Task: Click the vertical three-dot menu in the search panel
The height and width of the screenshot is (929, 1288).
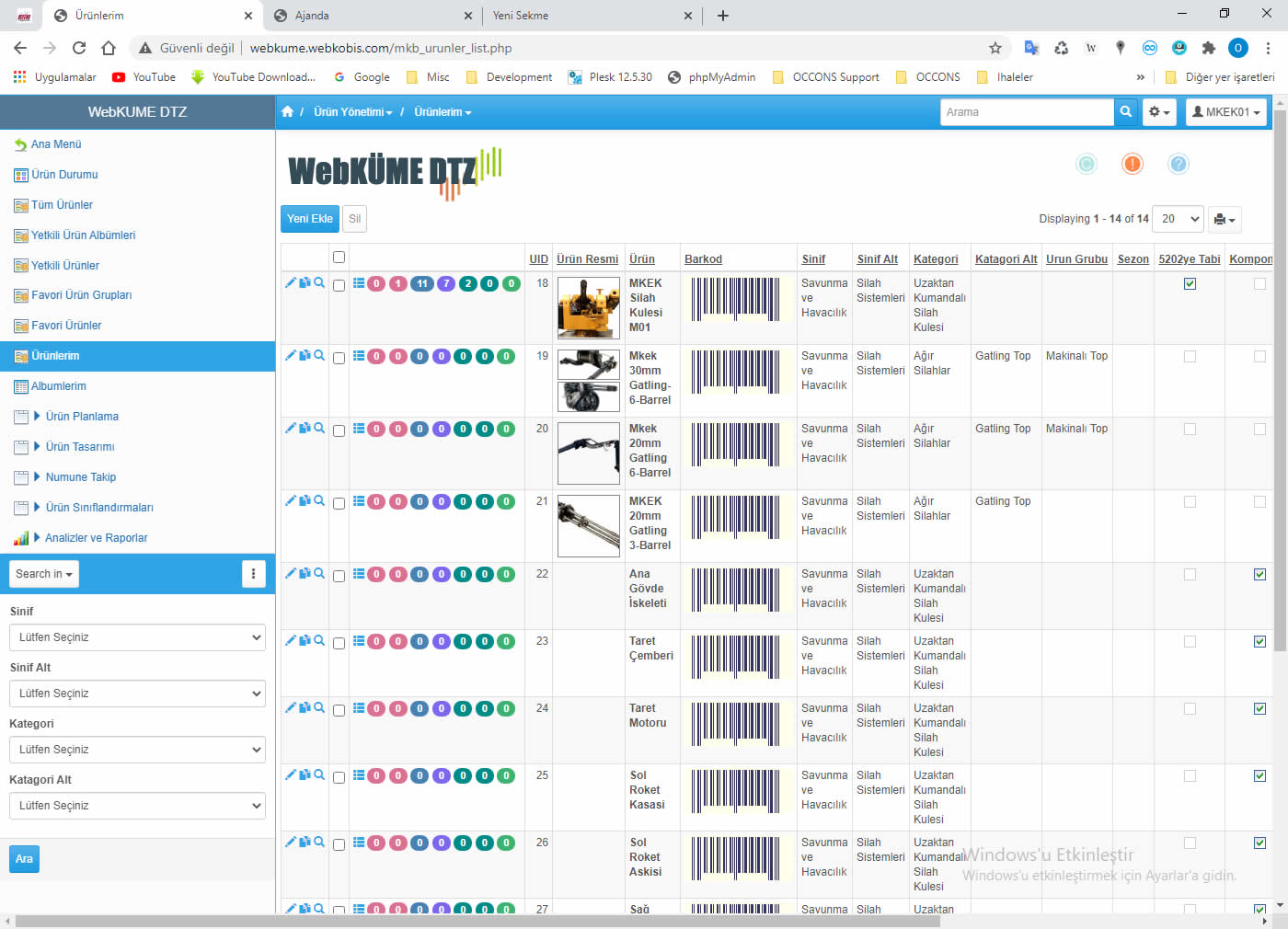Action: click(253, 574)
